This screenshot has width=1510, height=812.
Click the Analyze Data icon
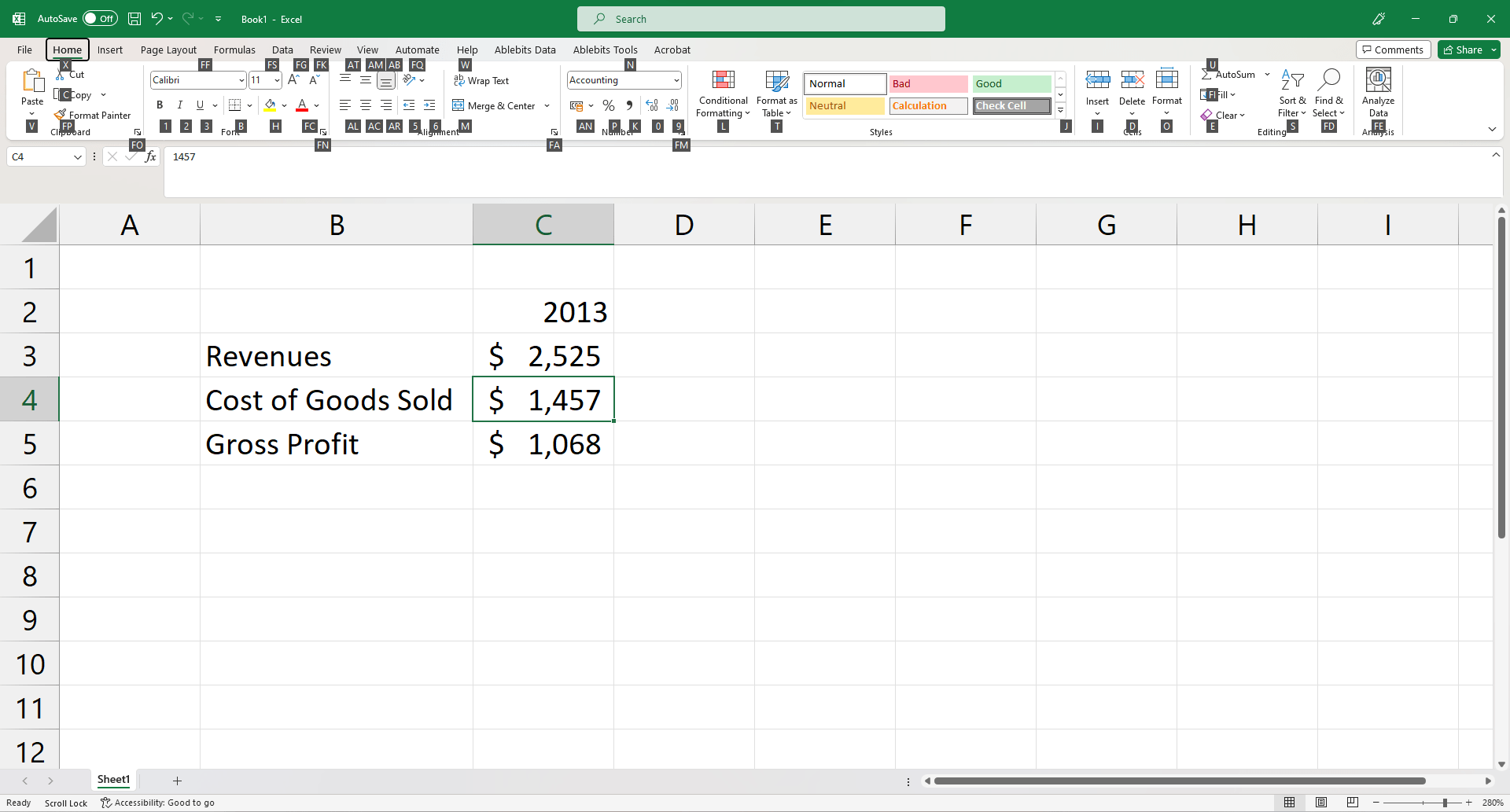tap(1378, 81)
